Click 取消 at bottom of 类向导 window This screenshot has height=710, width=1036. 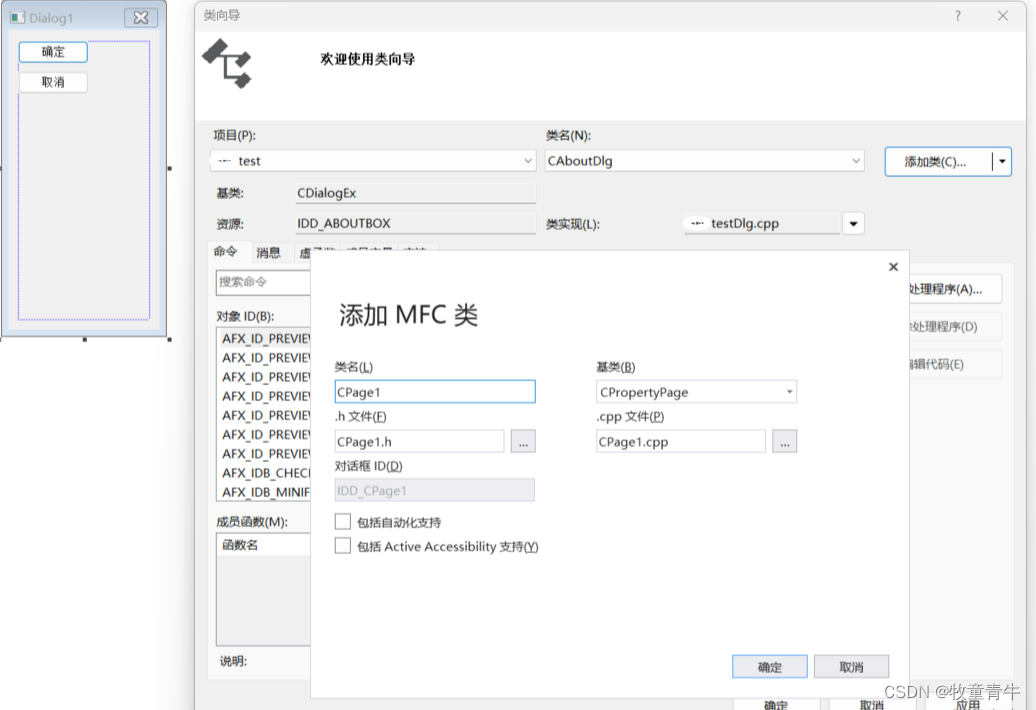coord(872,704)
